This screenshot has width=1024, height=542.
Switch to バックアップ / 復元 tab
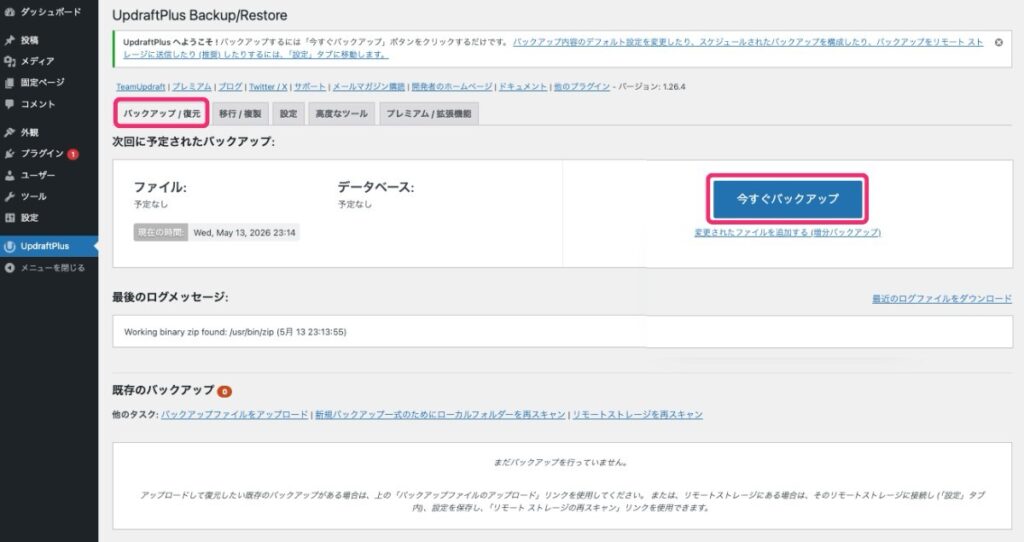pos(162,114)
